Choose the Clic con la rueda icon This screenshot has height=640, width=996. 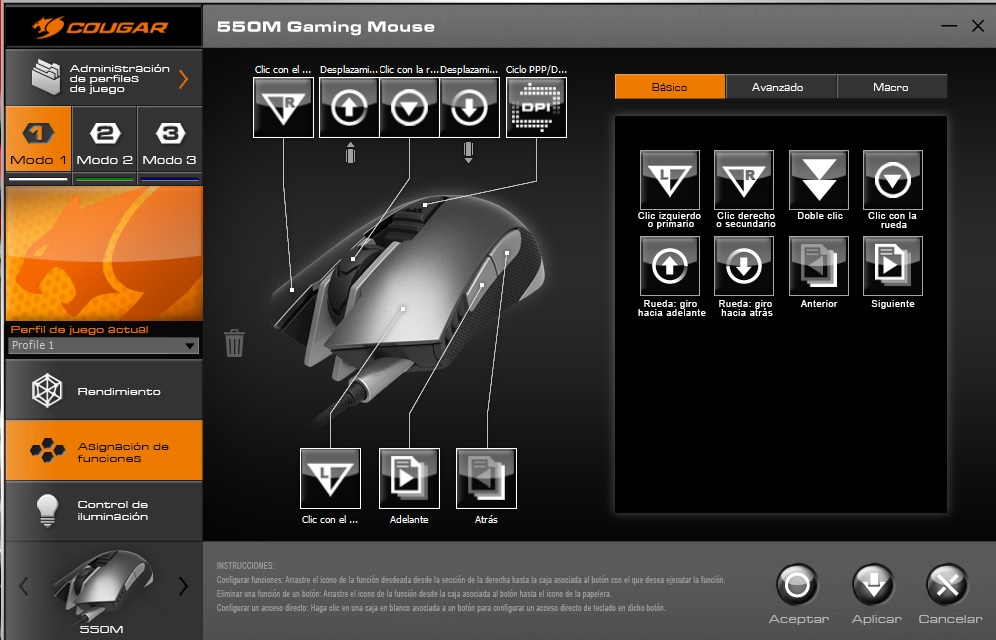click(x=892, y=180)
